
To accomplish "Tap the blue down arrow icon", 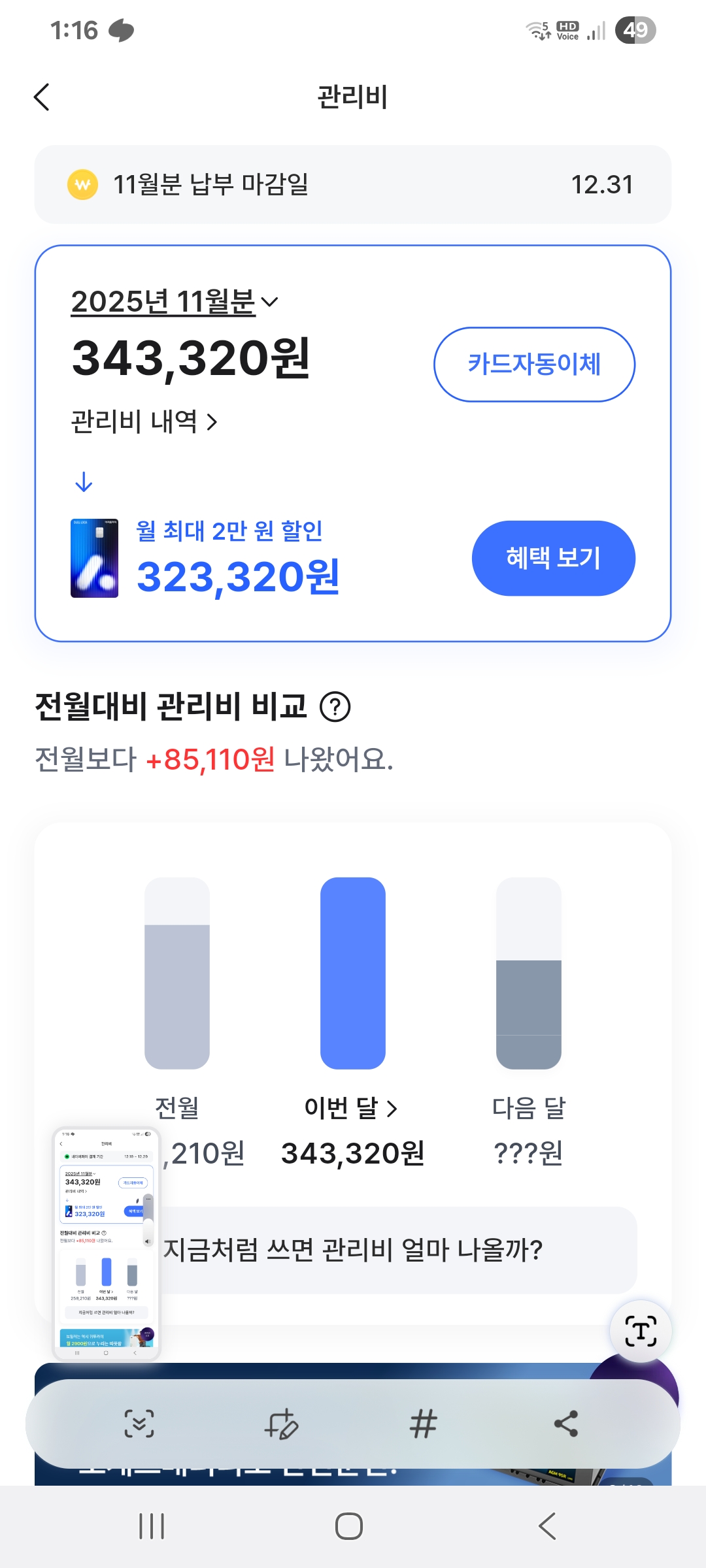I will [x=84, y=482].
